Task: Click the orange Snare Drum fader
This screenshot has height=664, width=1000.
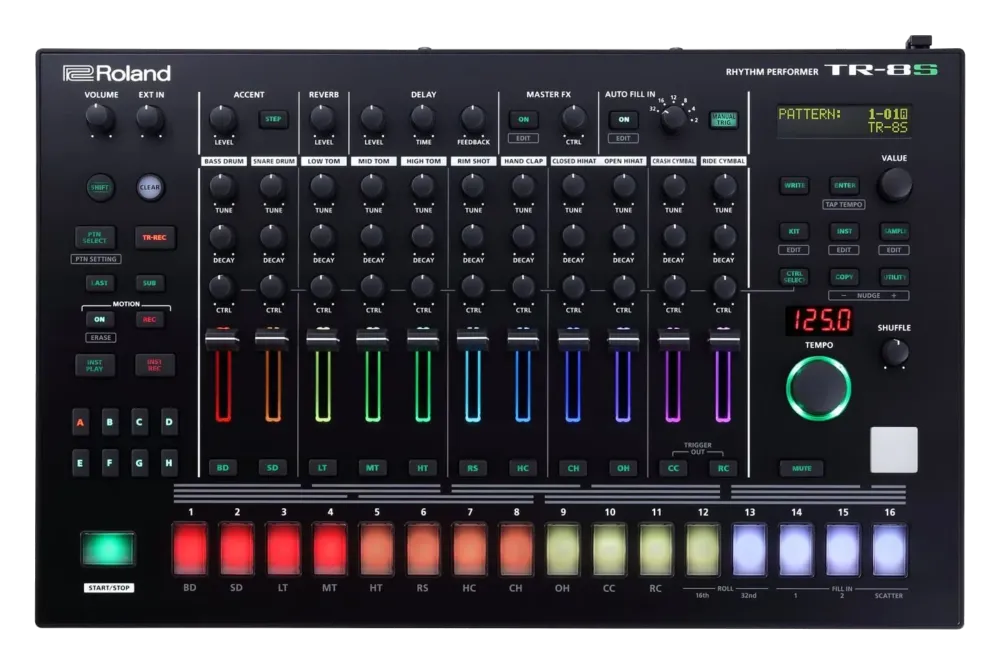Action: [x=272, y=339]
